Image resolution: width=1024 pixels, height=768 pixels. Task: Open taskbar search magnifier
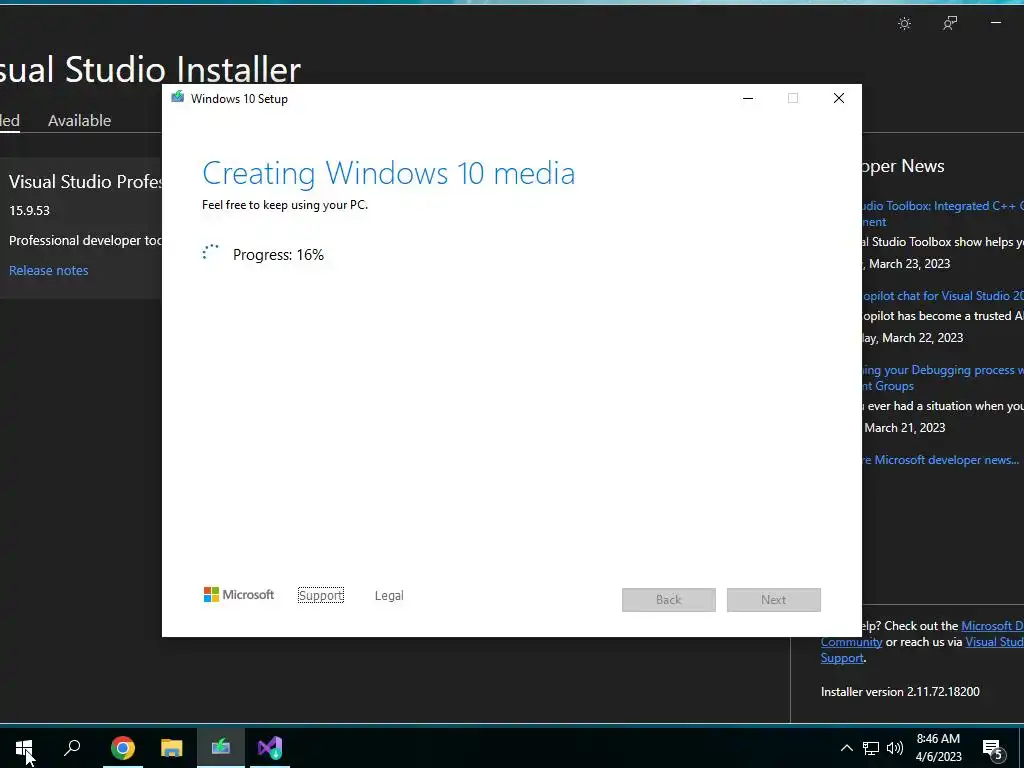72,748
